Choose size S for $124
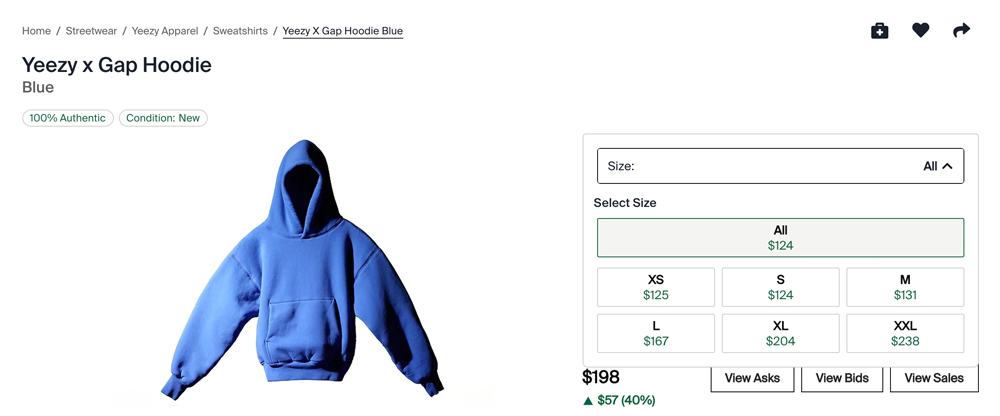Image resolution: width=1000 pixels, height=416 pixels. tap(780, 288)
